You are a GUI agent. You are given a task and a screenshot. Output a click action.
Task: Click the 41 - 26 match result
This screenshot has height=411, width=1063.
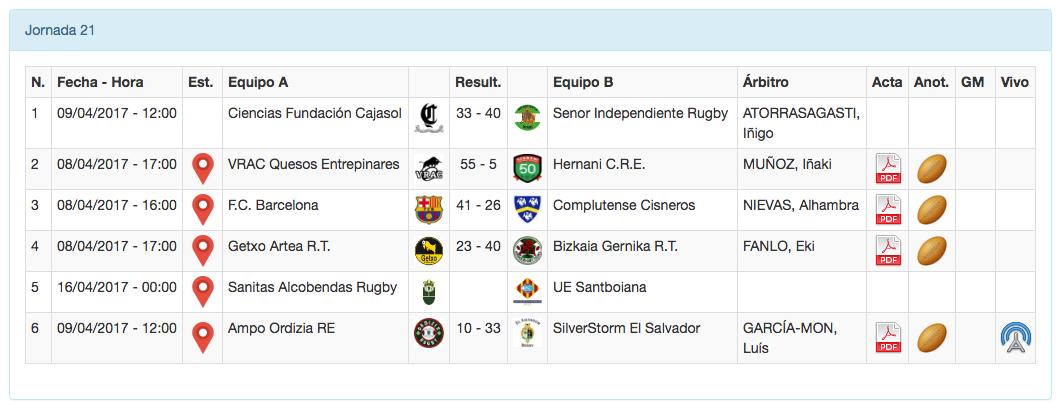pyautogui.click(x=477, y=205)
